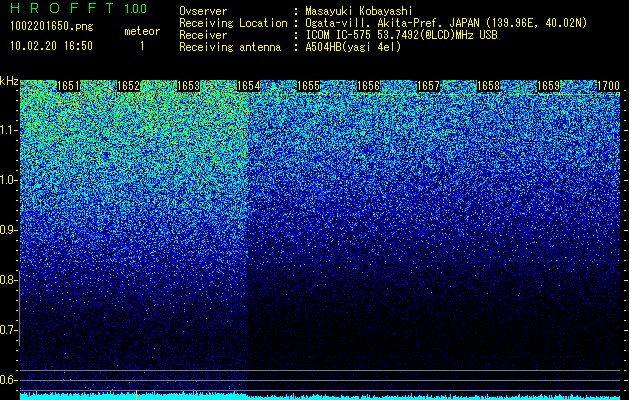Click the HROFFT title text
The width and height of the screenshot is (629, 400).
[61, 8]
